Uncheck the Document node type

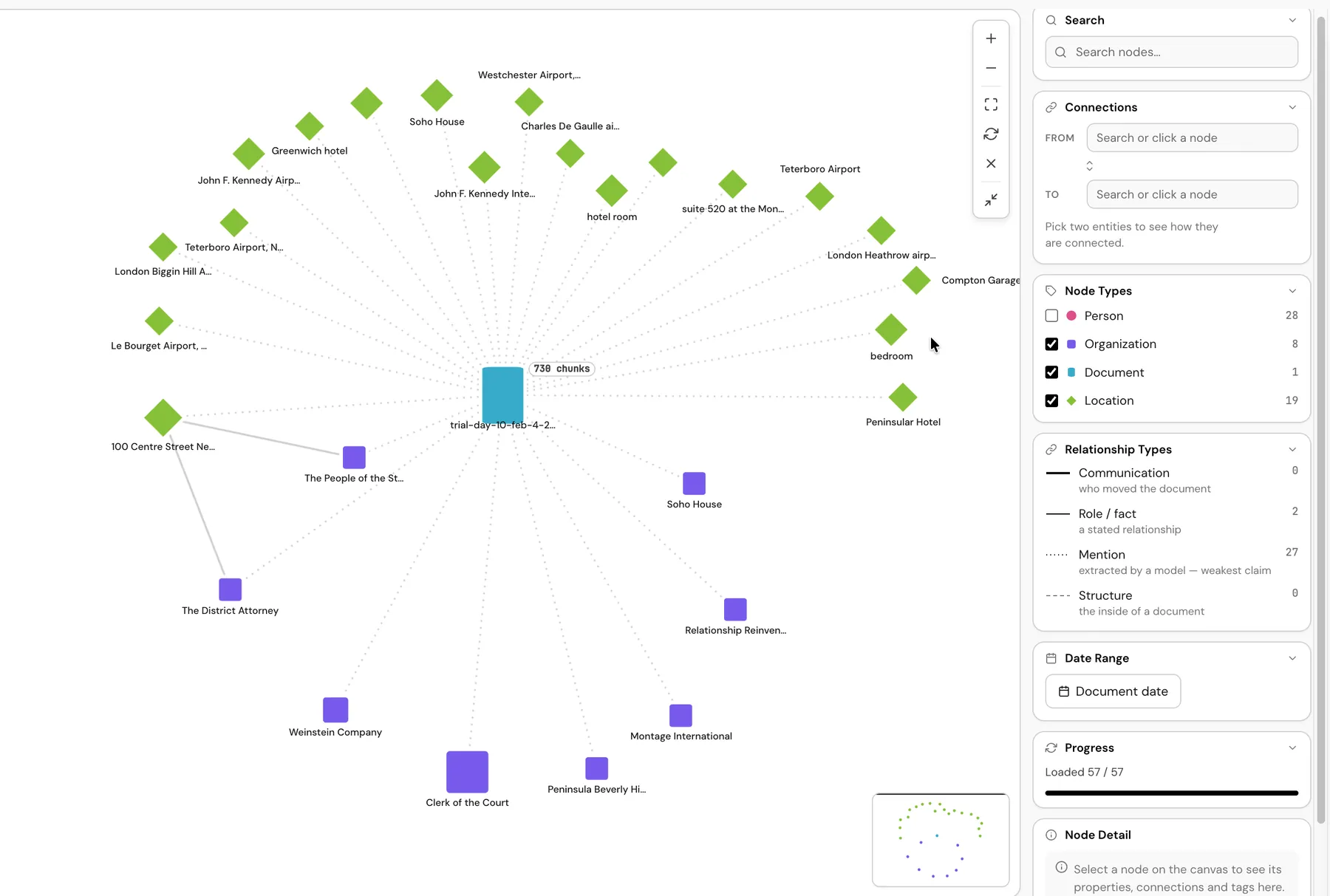(x=1051, y=372)
